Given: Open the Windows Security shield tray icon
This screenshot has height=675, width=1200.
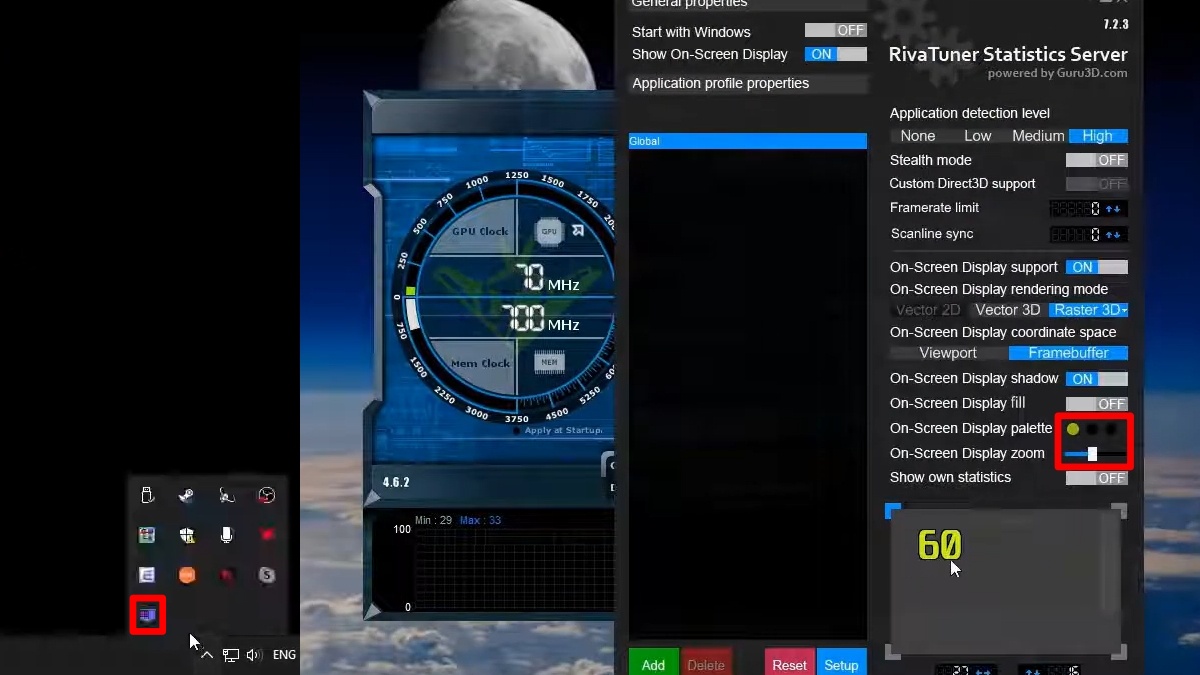Looking at the screenshot, I should tap(187, 535).
